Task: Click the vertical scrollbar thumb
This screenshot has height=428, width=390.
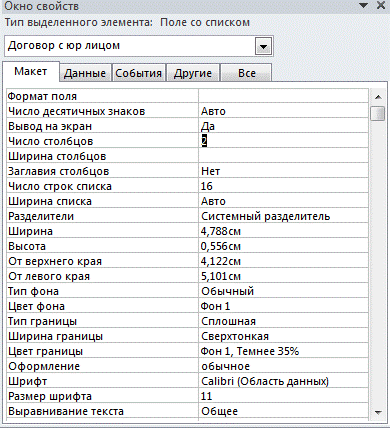Action: [x=378, y=113]
